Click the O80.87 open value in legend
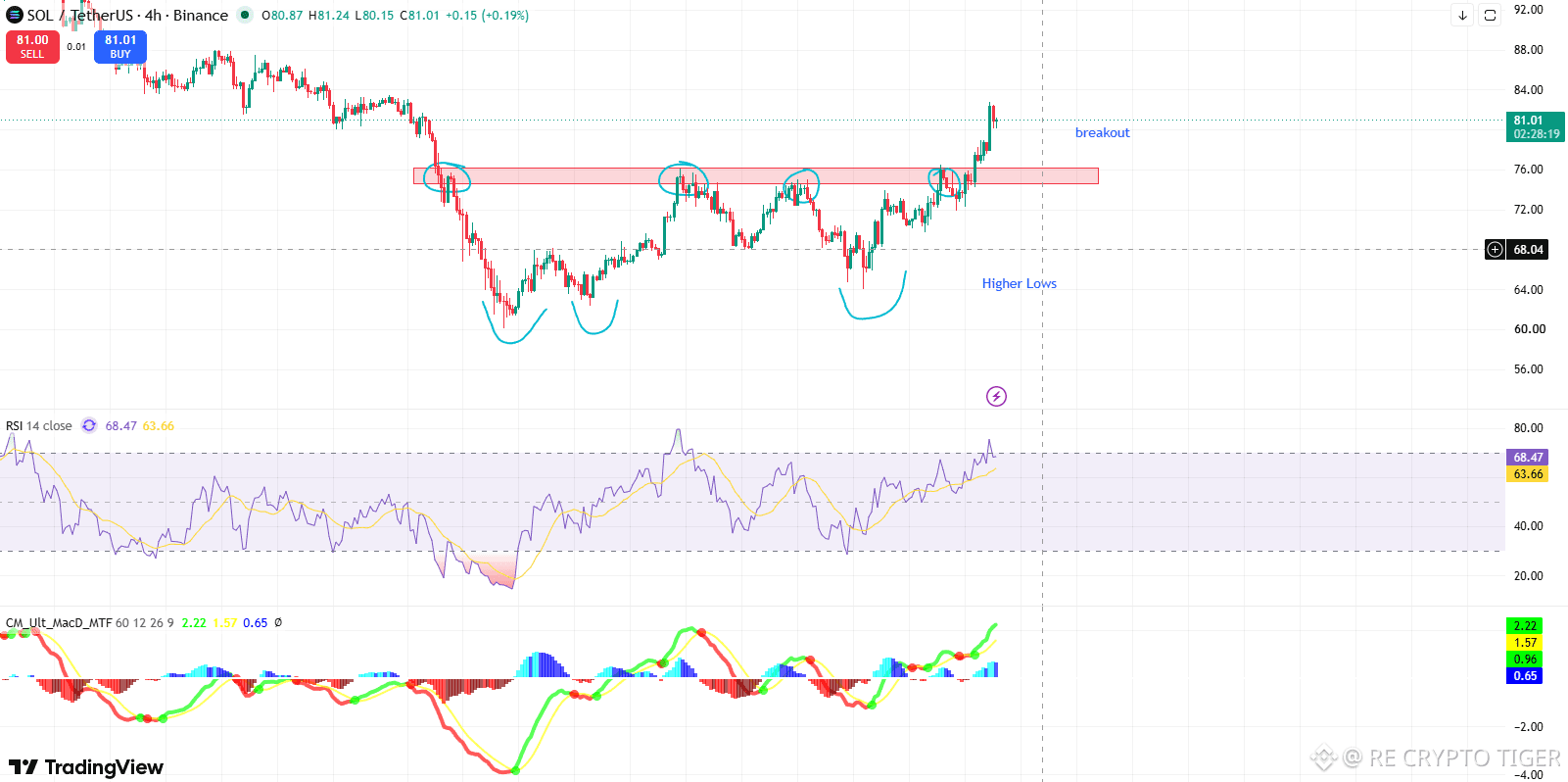 [282, 16]
